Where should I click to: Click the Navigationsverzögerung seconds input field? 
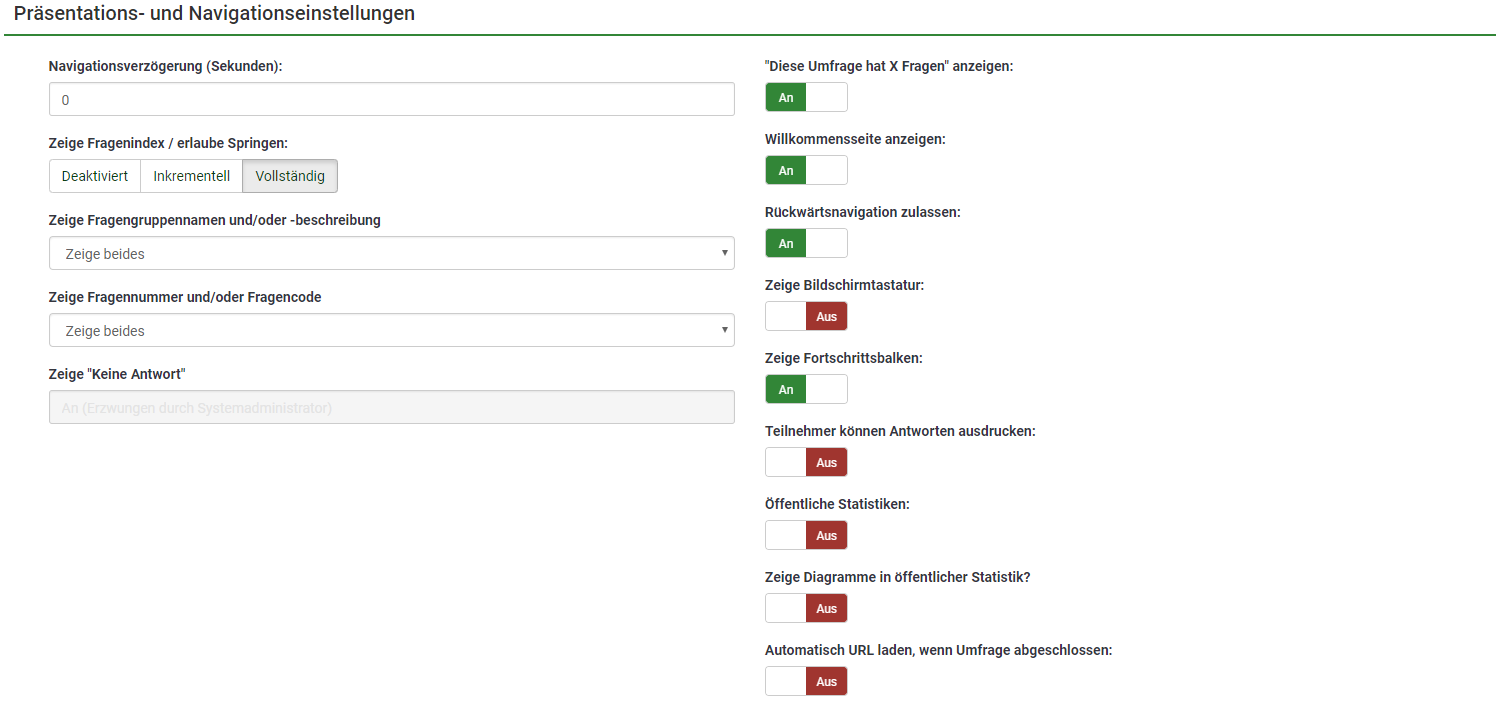(x=391, y=100)
